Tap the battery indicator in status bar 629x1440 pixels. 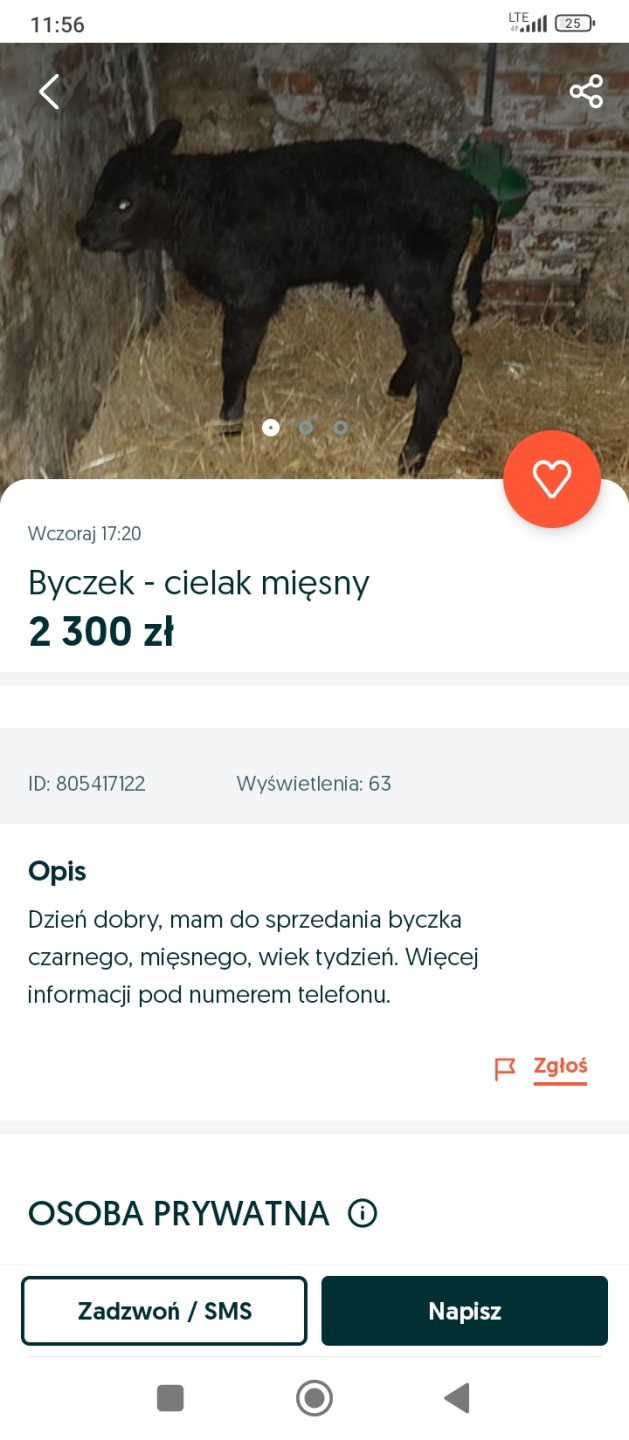574,23
